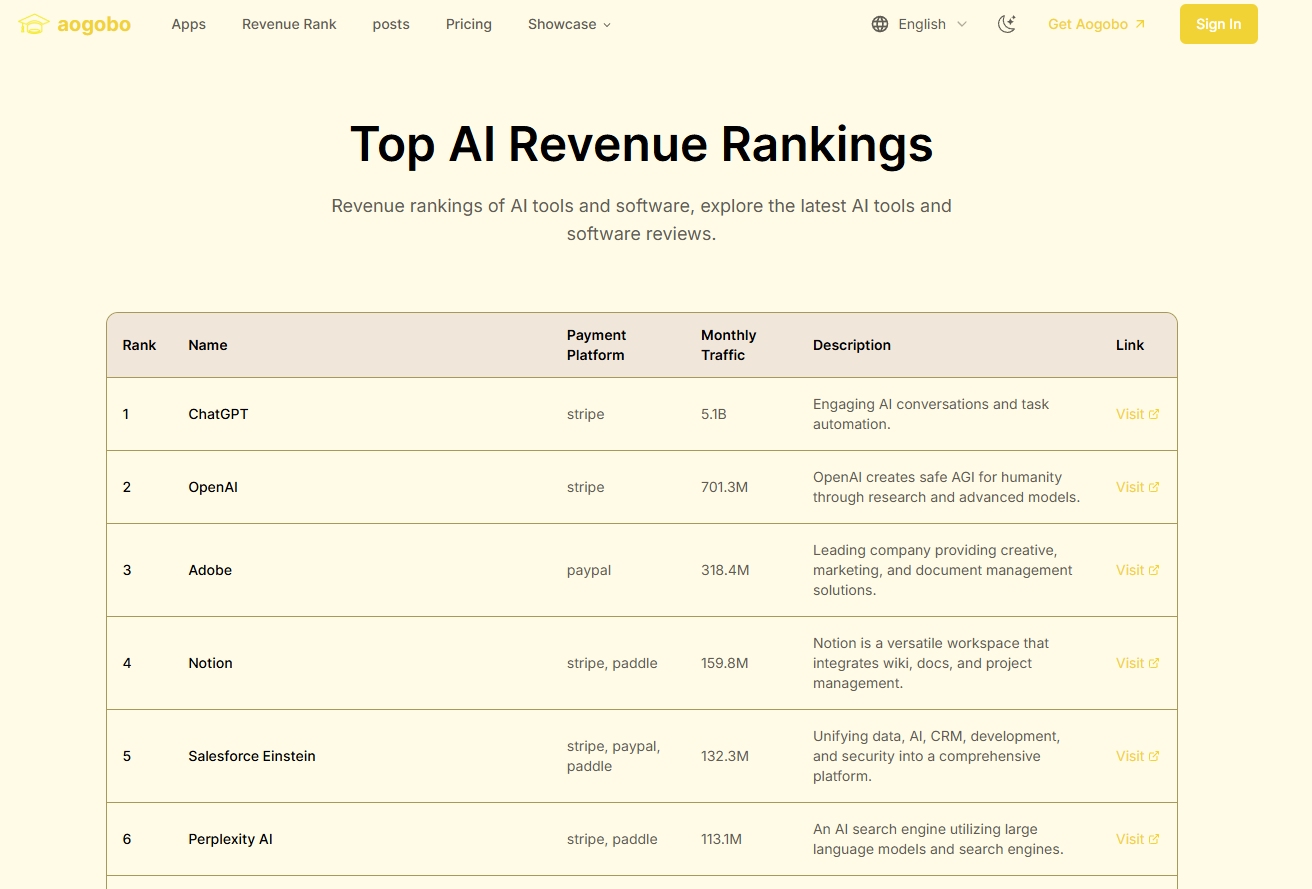Click the 701.3M traffic value

point(725,487)
